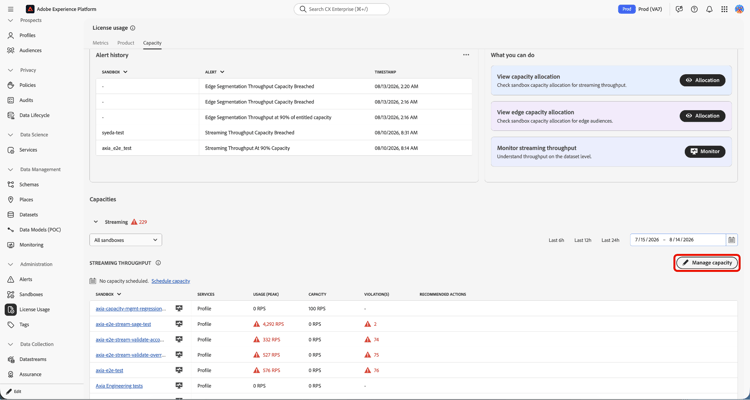This screenshot has height=400, width=750.
Task: Click the Streaming Throughput info icon
Action: point(158,263)
